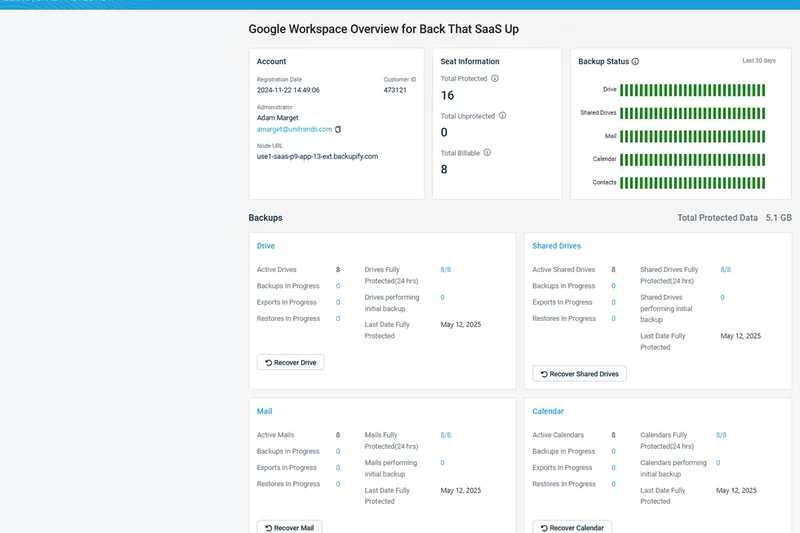Click Drive Backups In Progress count 0
The height and width of the screenshot is (533, 800).
pyautogui.click(x=338, y=286)
